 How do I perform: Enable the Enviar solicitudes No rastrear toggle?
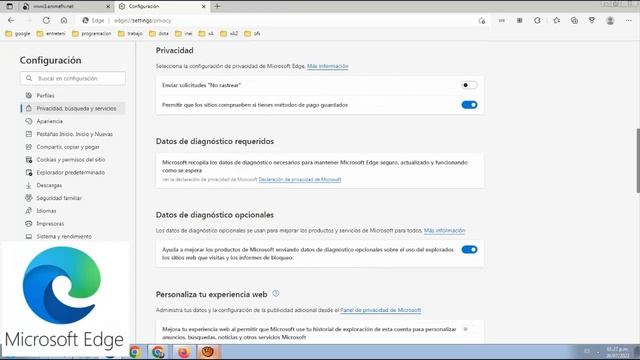[469, 85]
